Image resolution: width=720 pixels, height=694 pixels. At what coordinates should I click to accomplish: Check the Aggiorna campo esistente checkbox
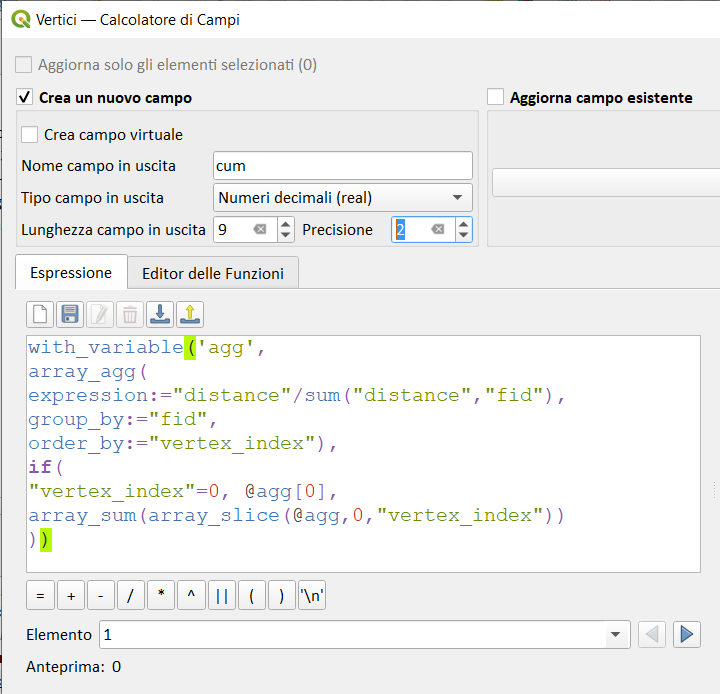[495, 97]
